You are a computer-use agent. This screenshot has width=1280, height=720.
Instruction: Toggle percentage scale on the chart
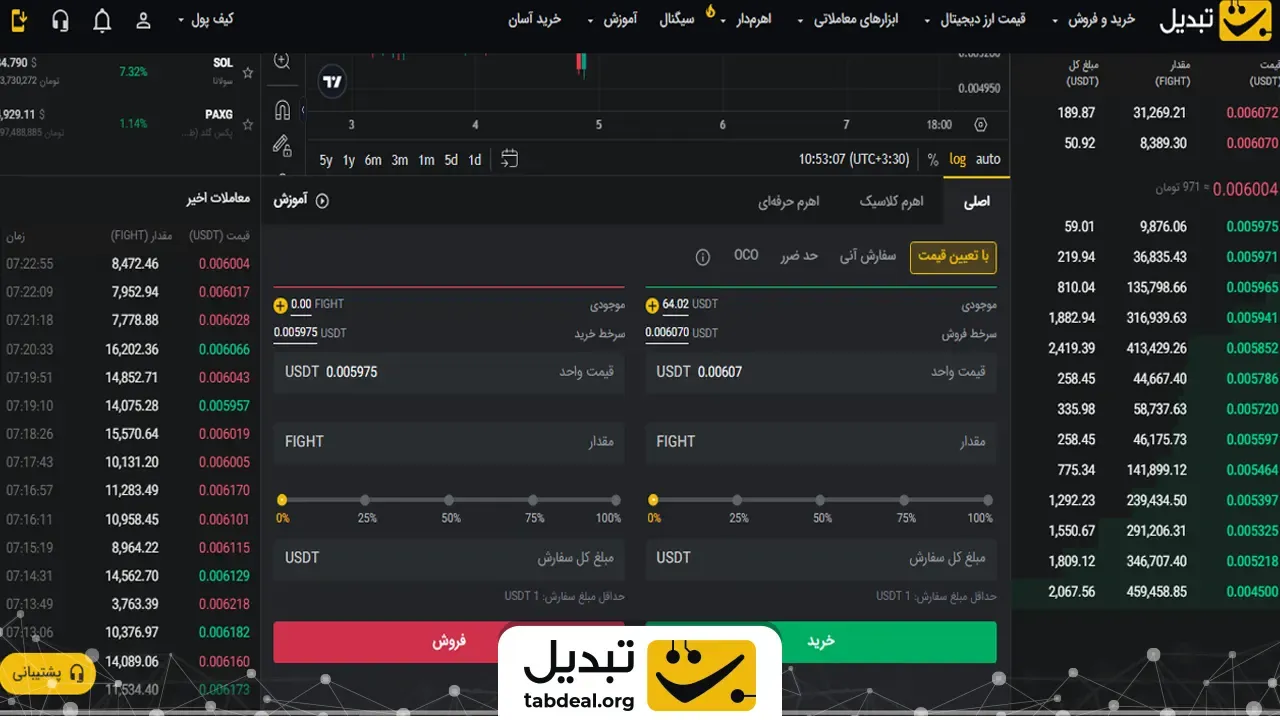pyautogui.click(x=933, y=159)
